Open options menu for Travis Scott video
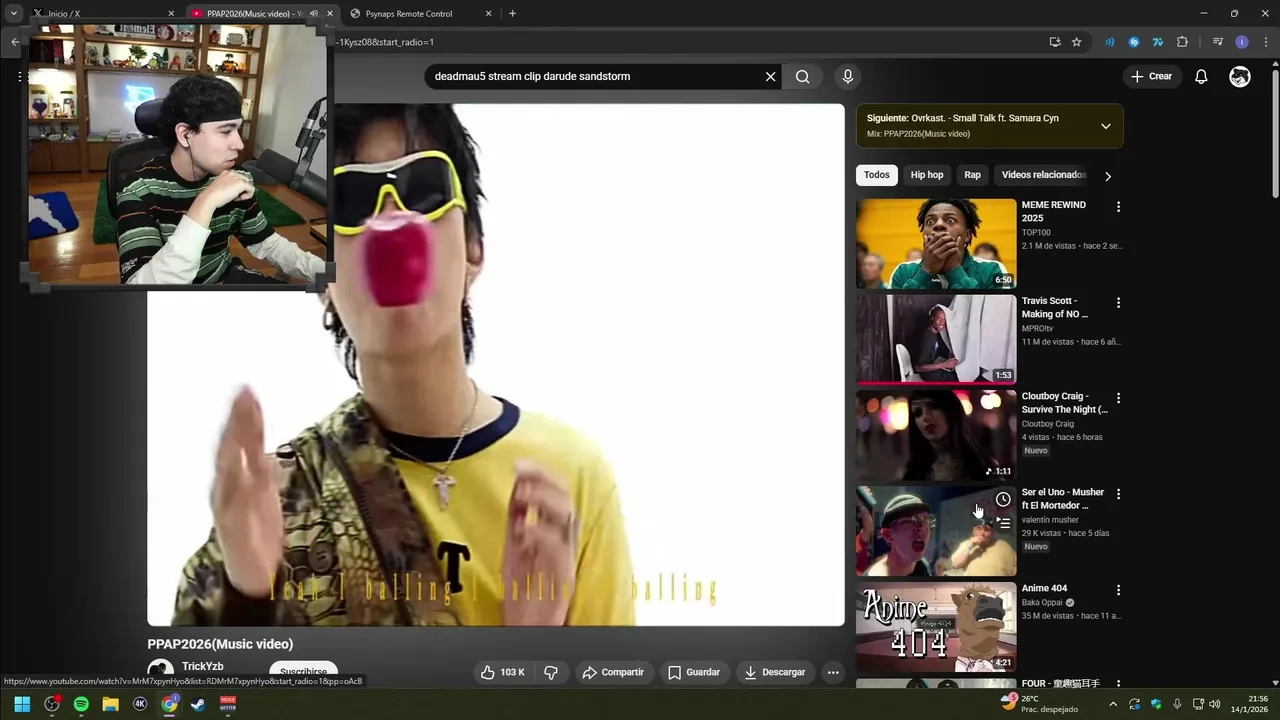 1118,303
